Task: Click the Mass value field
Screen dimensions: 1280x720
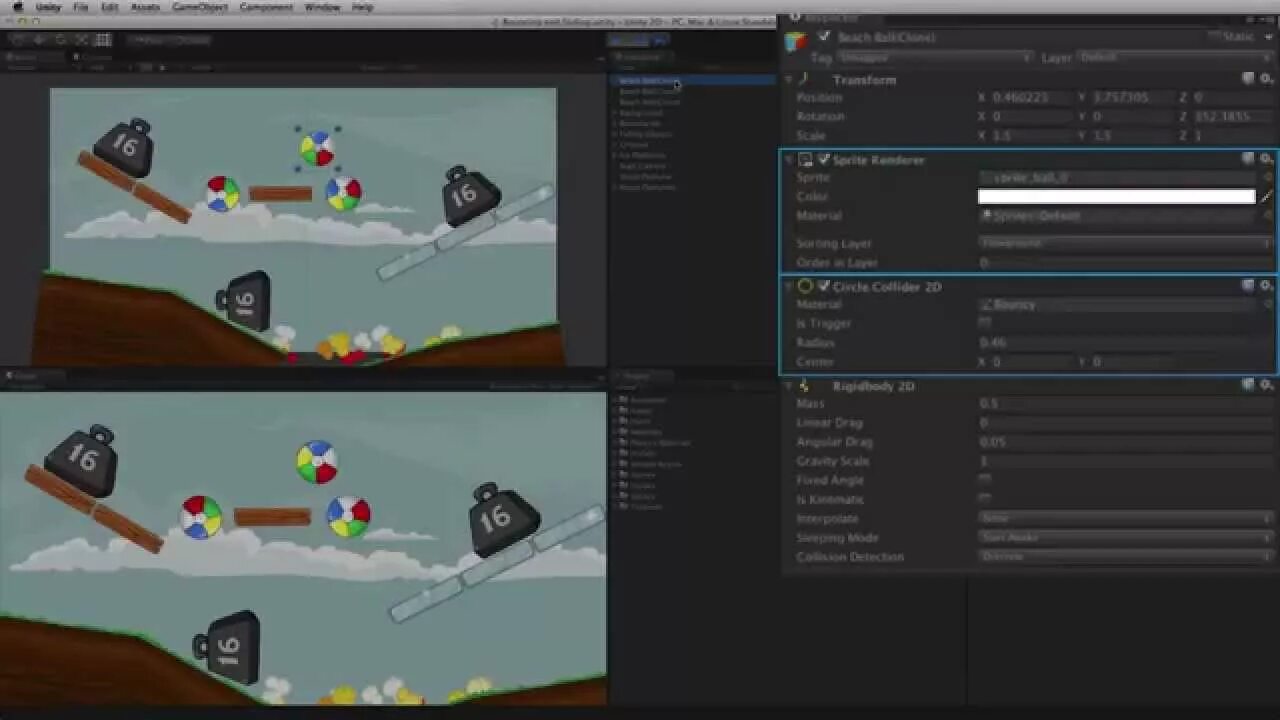Action: (1125, 404)
